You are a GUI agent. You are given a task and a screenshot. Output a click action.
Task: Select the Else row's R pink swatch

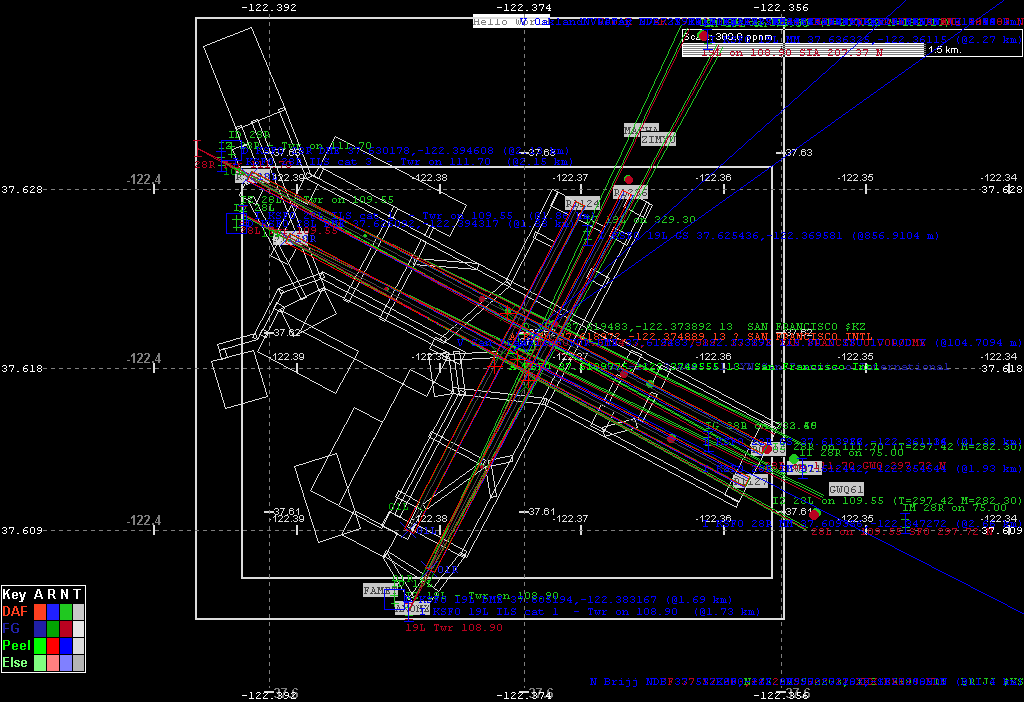click(53, 662)
